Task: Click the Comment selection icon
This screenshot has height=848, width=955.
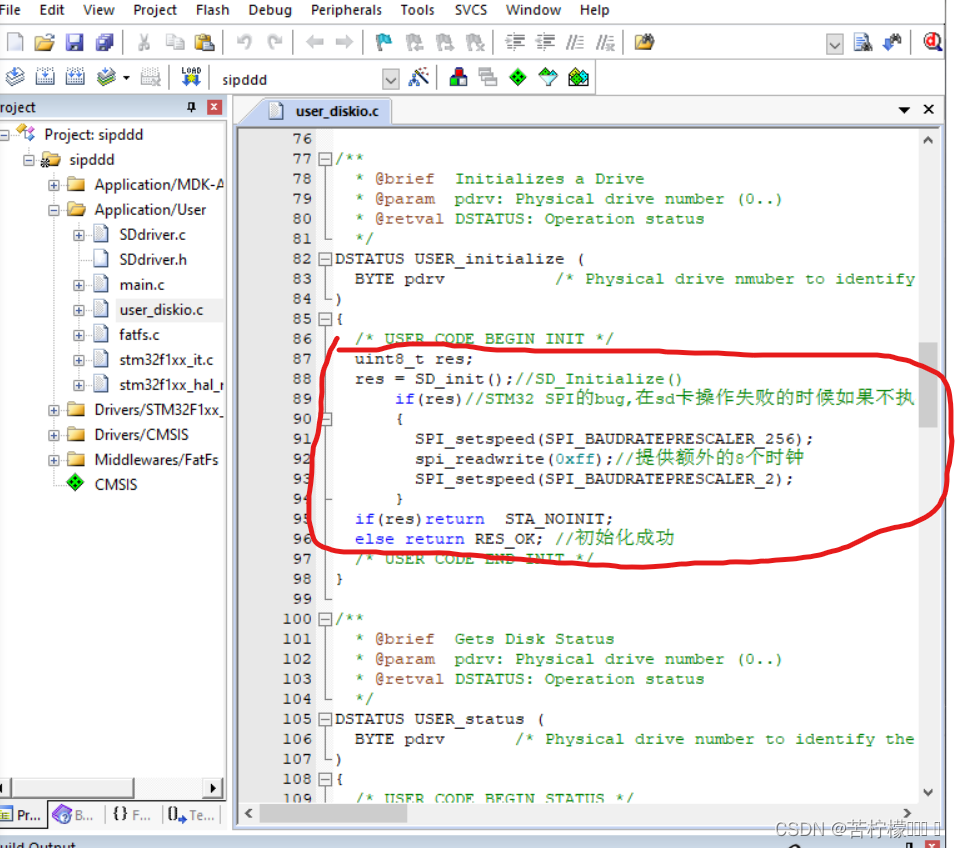Action: pos(575,42)
